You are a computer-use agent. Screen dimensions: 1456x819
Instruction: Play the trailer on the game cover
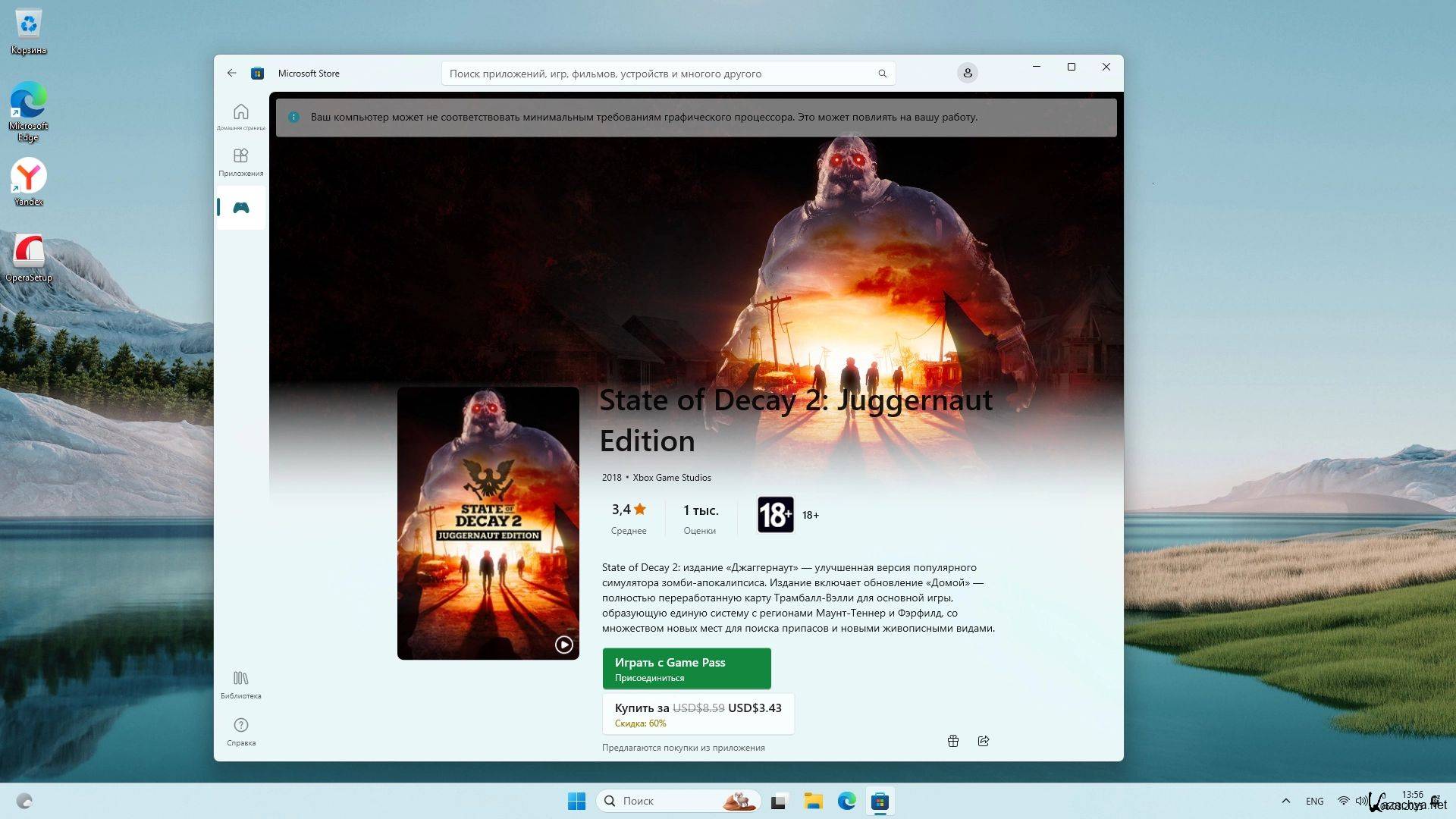563,645
